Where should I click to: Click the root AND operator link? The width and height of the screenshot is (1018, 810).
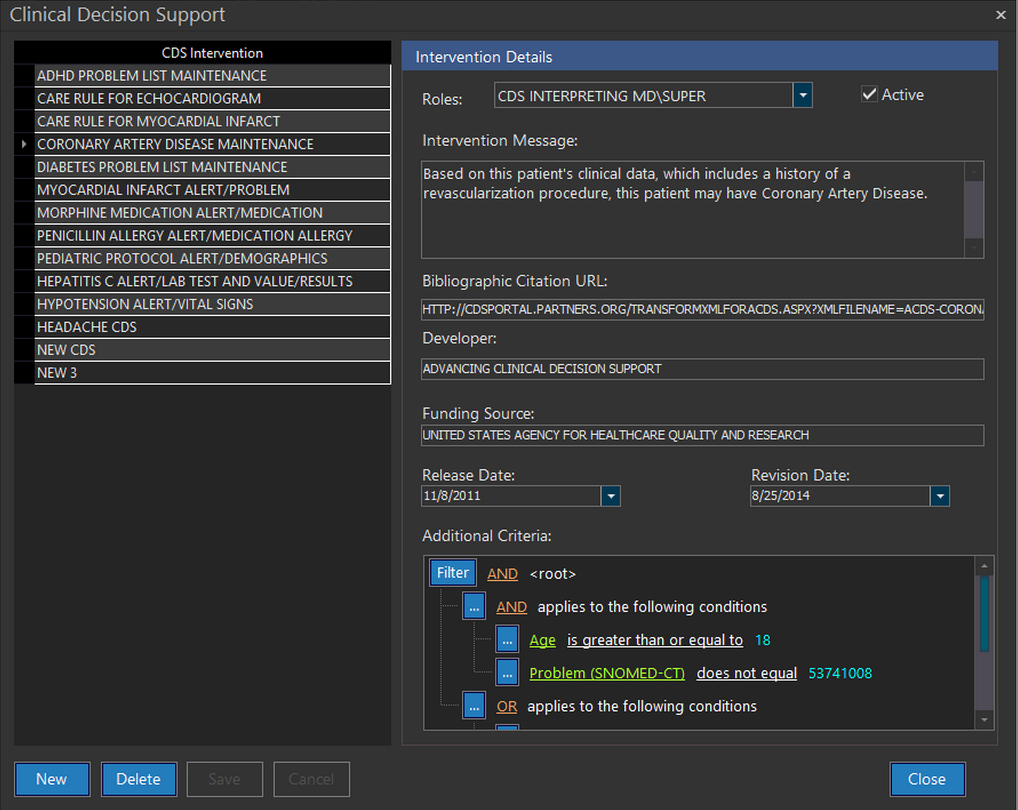click(502, 574)
